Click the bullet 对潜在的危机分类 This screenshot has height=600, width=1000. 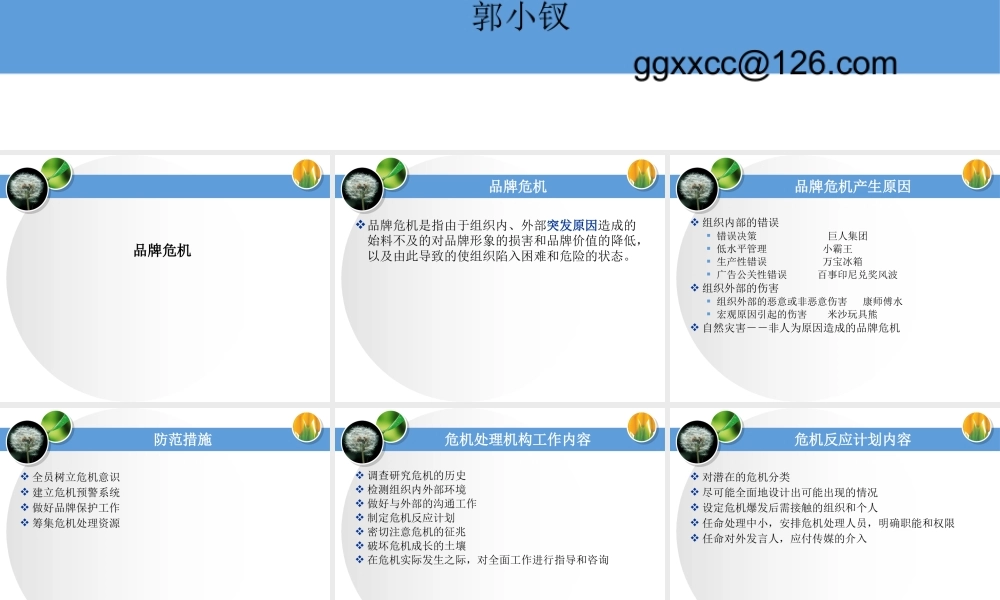pyautogui.click(x=746, y=477)
